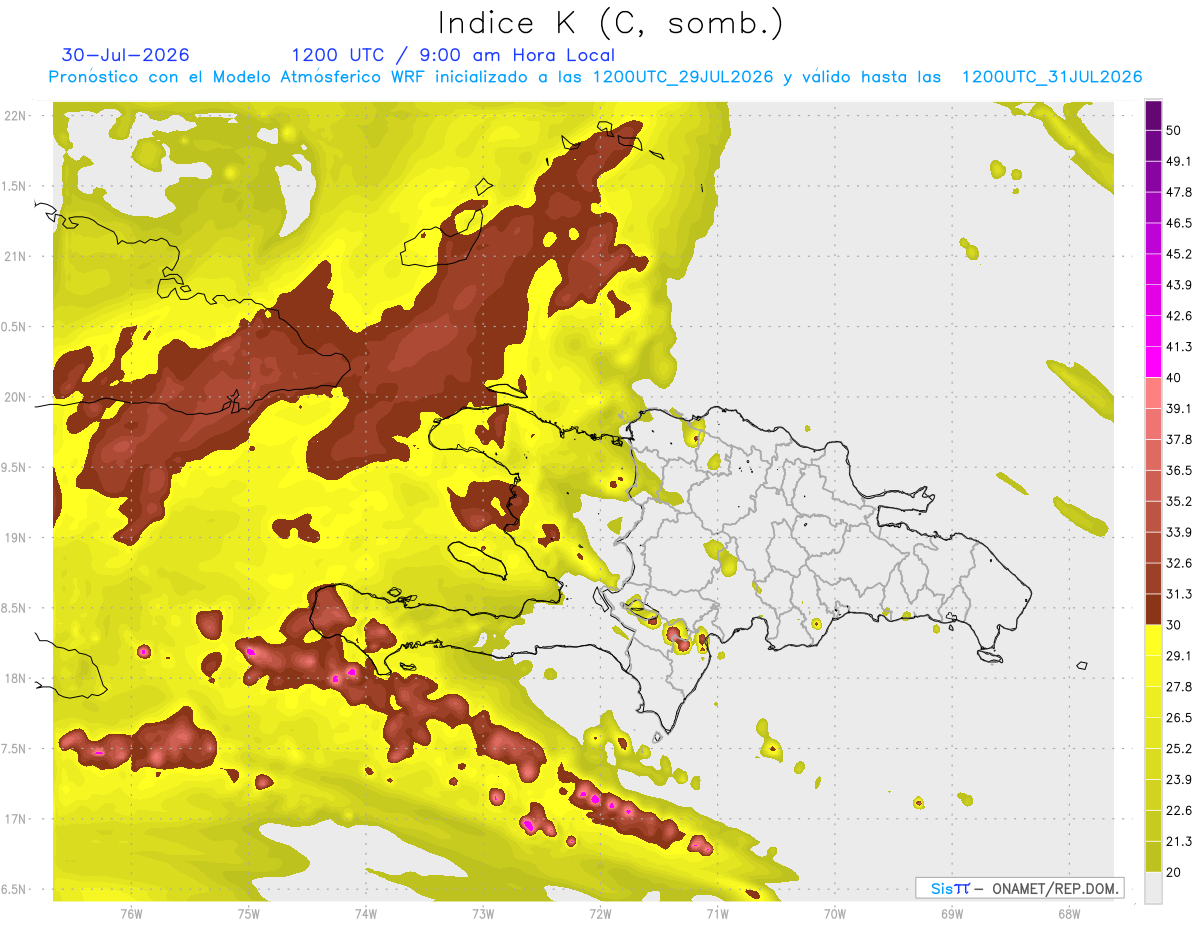Screen dimensions: 1200x927
Task: Click the "18N" latitude label
Action: click(15, 679)
